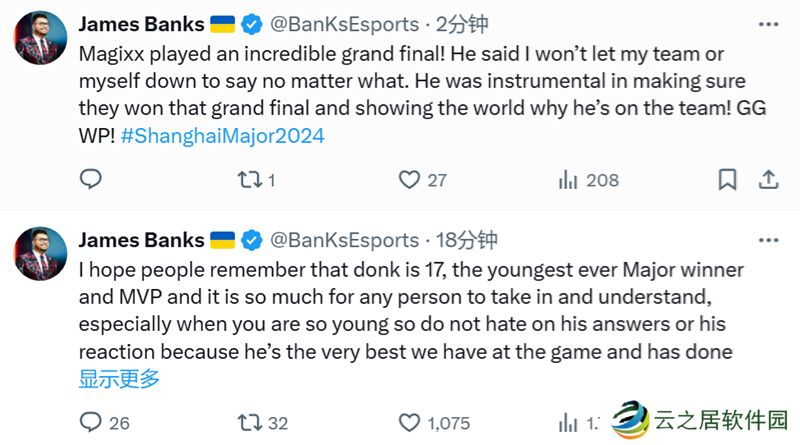Open @BanKsEsports handle on the Magixx tweet
Viewport: 800px width, 445px height.
point(345,24)
